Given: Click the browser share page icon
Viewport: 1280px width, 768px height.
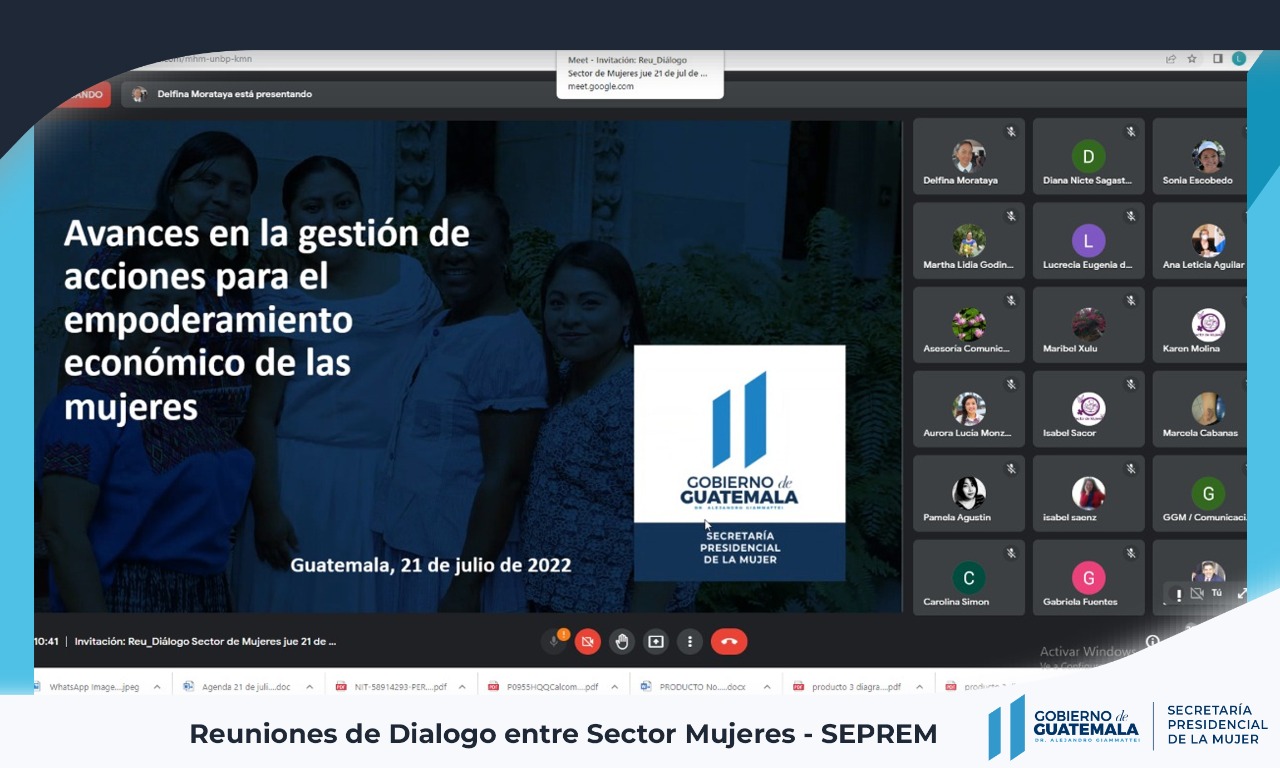Looking at the screenshot, I should [1170, 59].
